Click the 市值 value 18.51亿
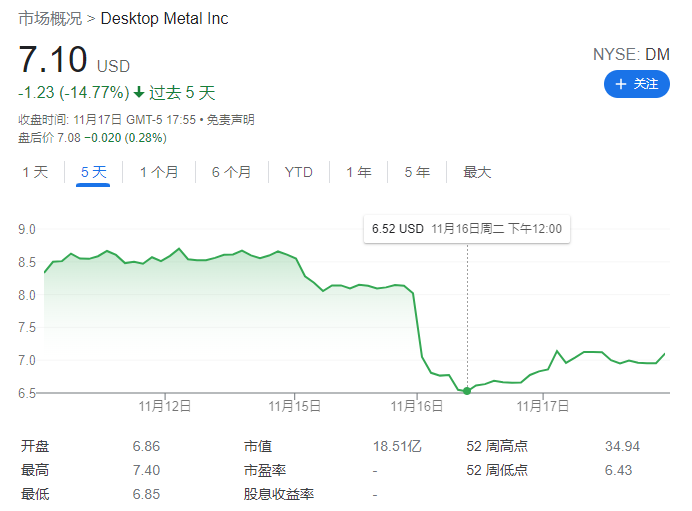 click(x=397, y=446)
